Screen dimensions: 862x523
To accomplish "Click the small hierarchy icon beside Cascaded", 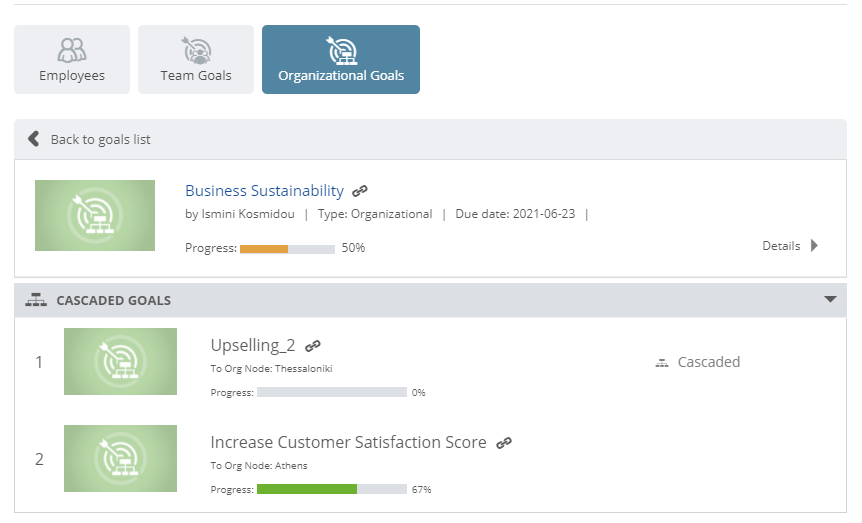I will [662, 363].
